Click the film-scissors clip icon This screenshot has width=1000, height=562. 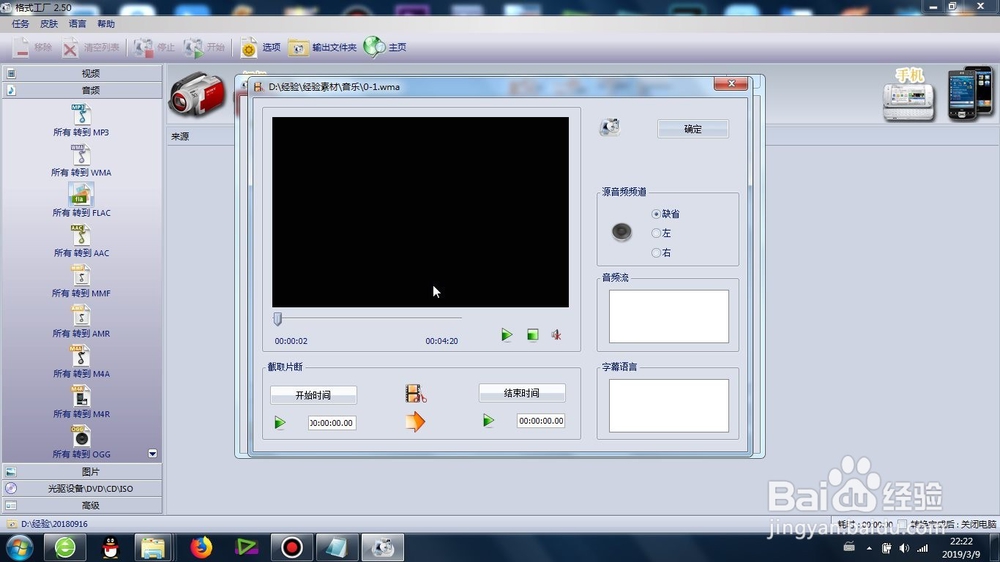coord(415,394)
